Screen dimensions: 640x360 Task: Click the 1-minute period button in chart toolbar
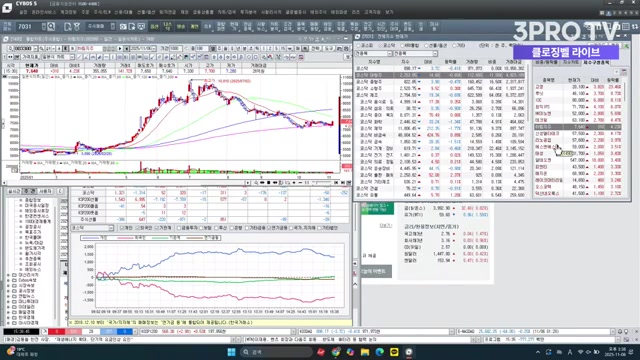pos(263,49)
